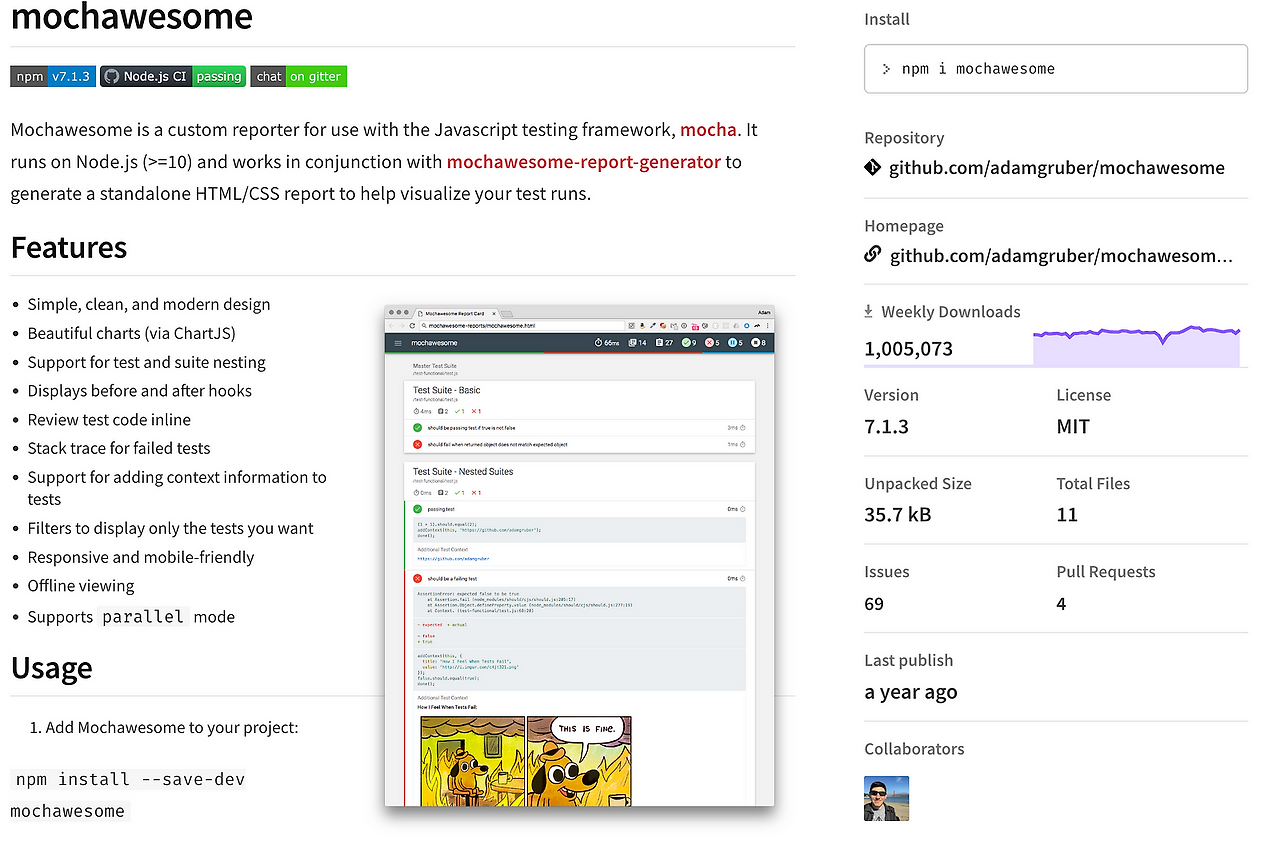Follow the mocha link in the description
Image resolution: width=1280 pixels, height=841 pixels.
tap(708, 129)
